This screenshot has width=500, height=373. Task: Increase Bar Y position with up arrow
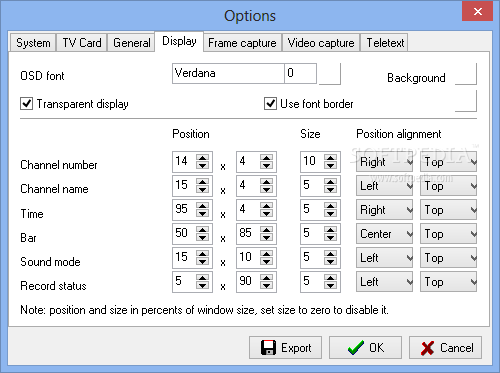[x=266, y=230]
